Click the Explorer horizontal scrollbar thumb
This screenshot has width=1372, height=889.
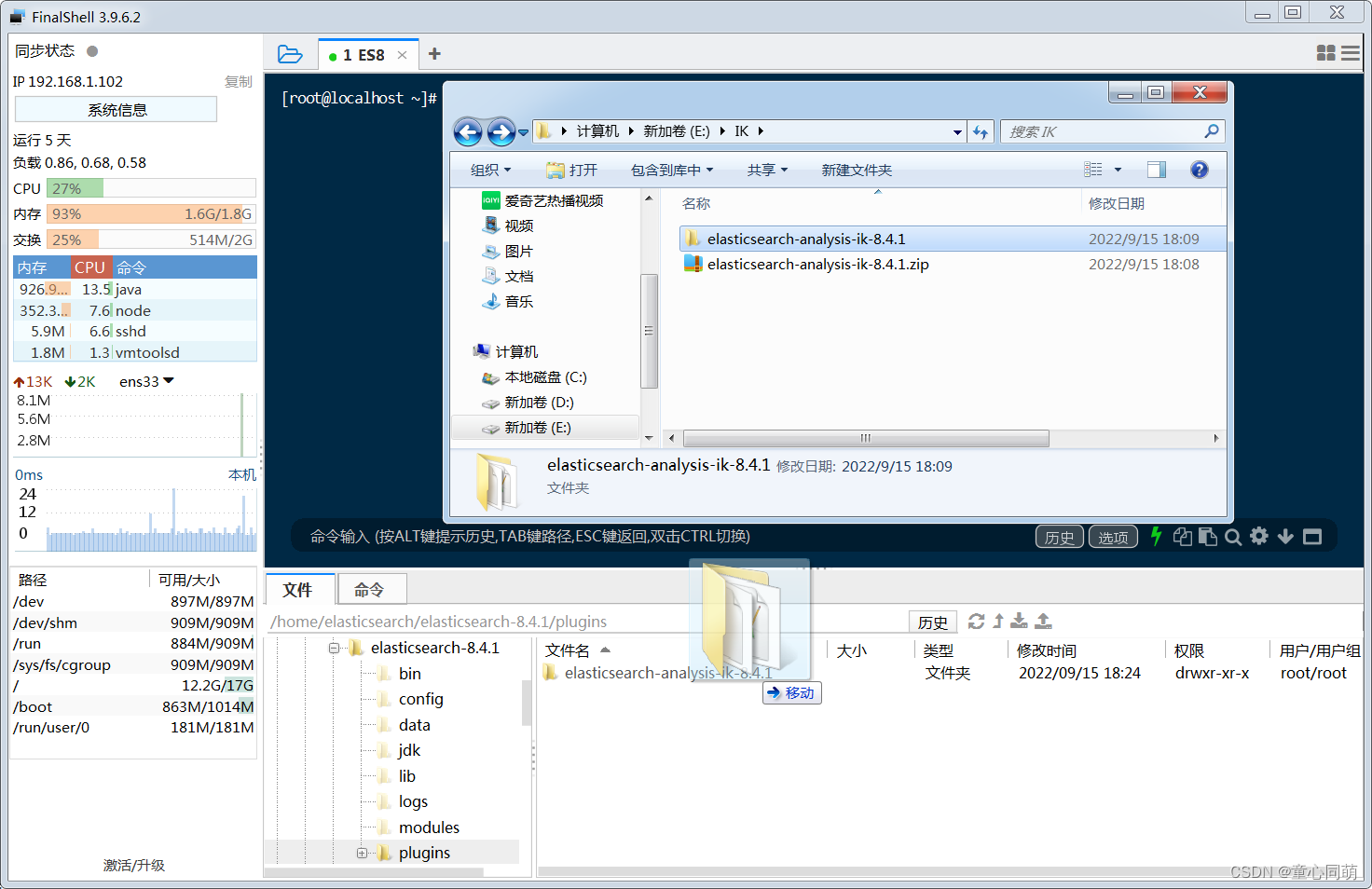(866, 438)
